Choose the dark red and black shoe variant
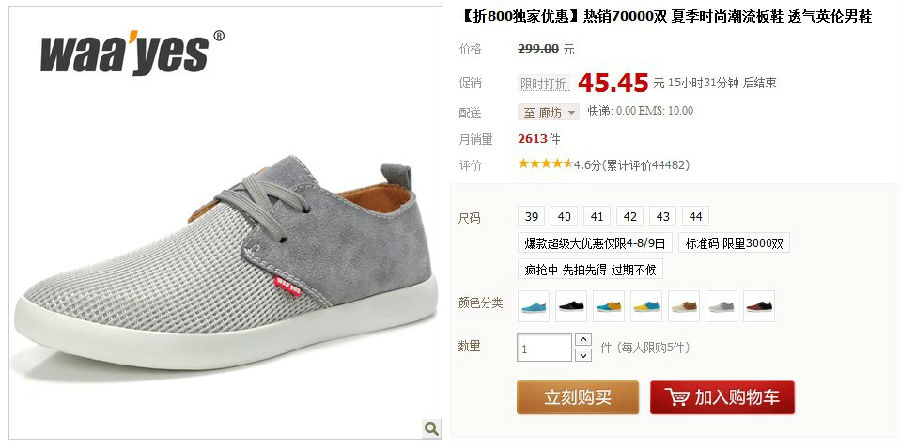Image resolution: width=900 pixels, height=442 pixels. 759,306
